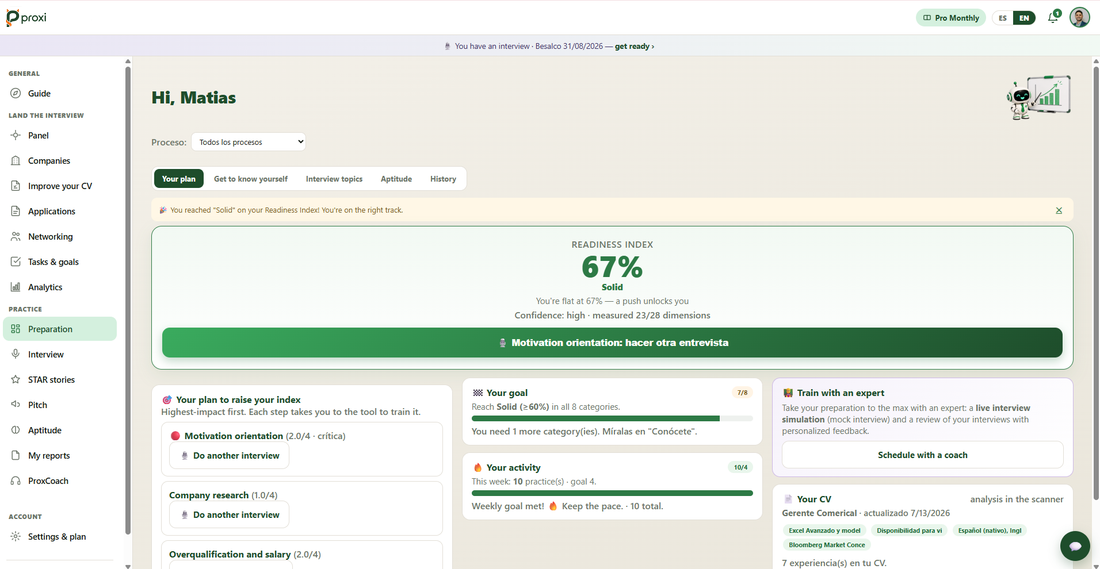Click the Tasks & goals checkbox icon
1100x569 pixels.
[15, 262]
